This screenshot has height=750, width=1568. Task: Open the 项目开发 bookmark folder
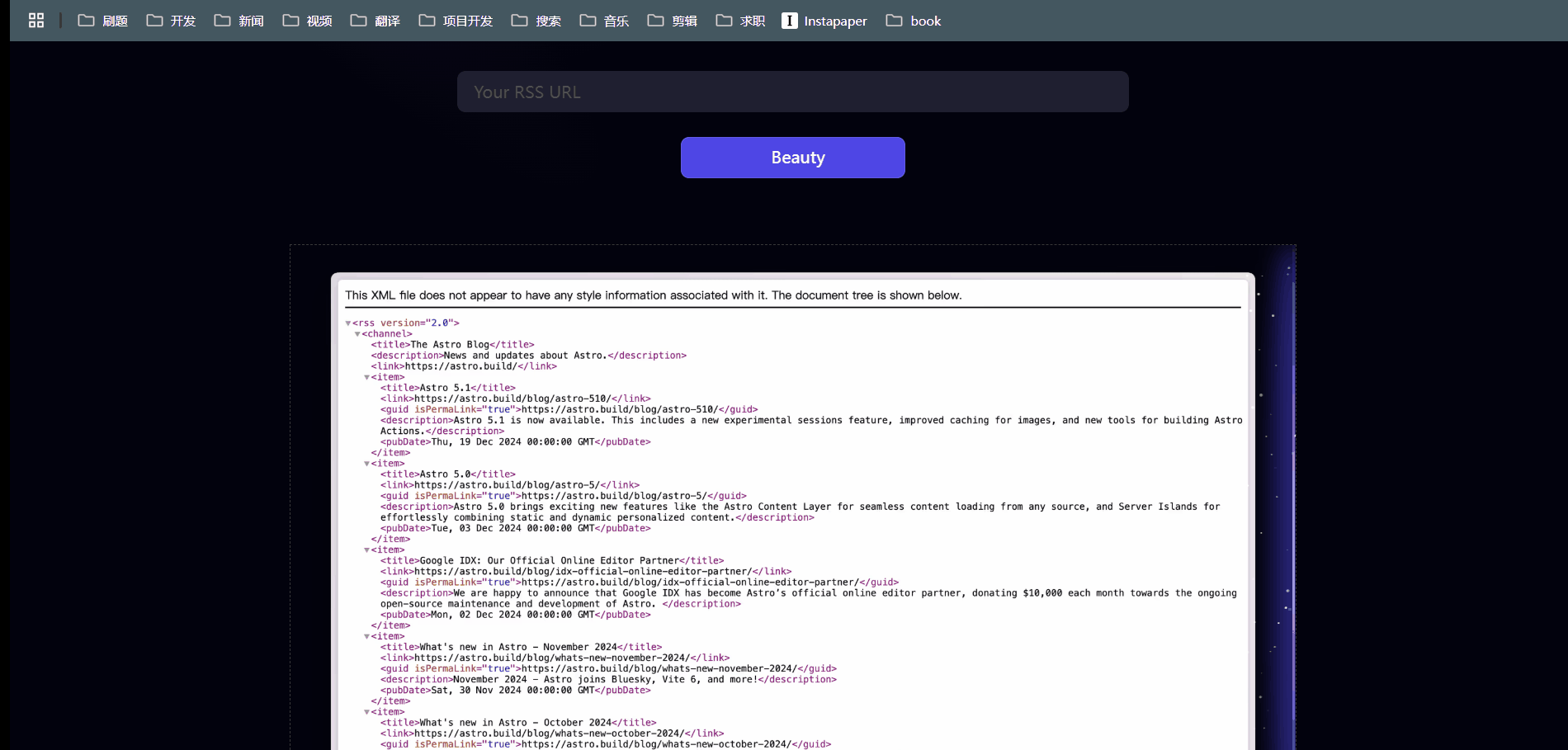456,21
